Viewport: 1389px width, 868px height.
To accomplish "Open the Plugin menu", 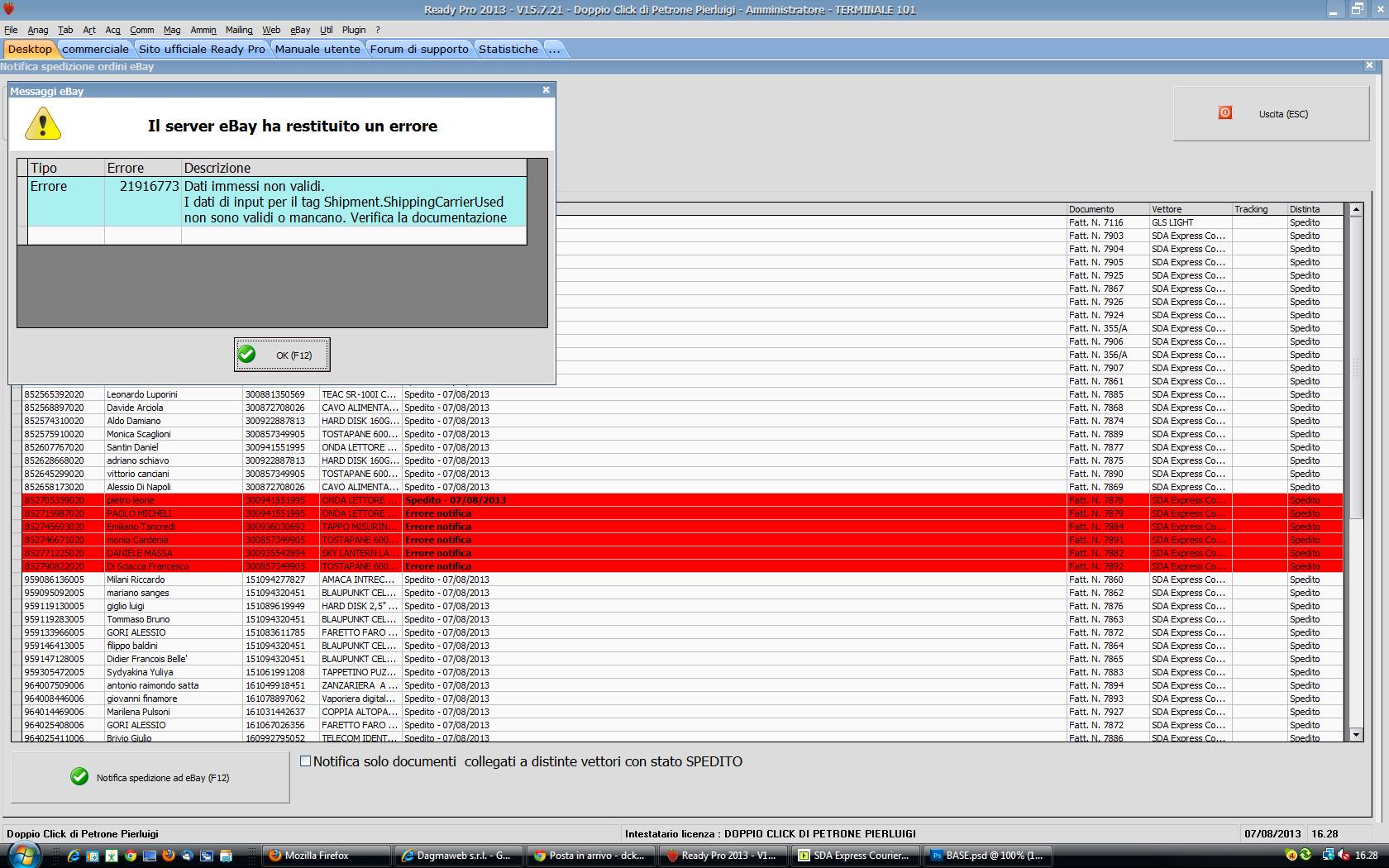I will (x=354, y=30).
